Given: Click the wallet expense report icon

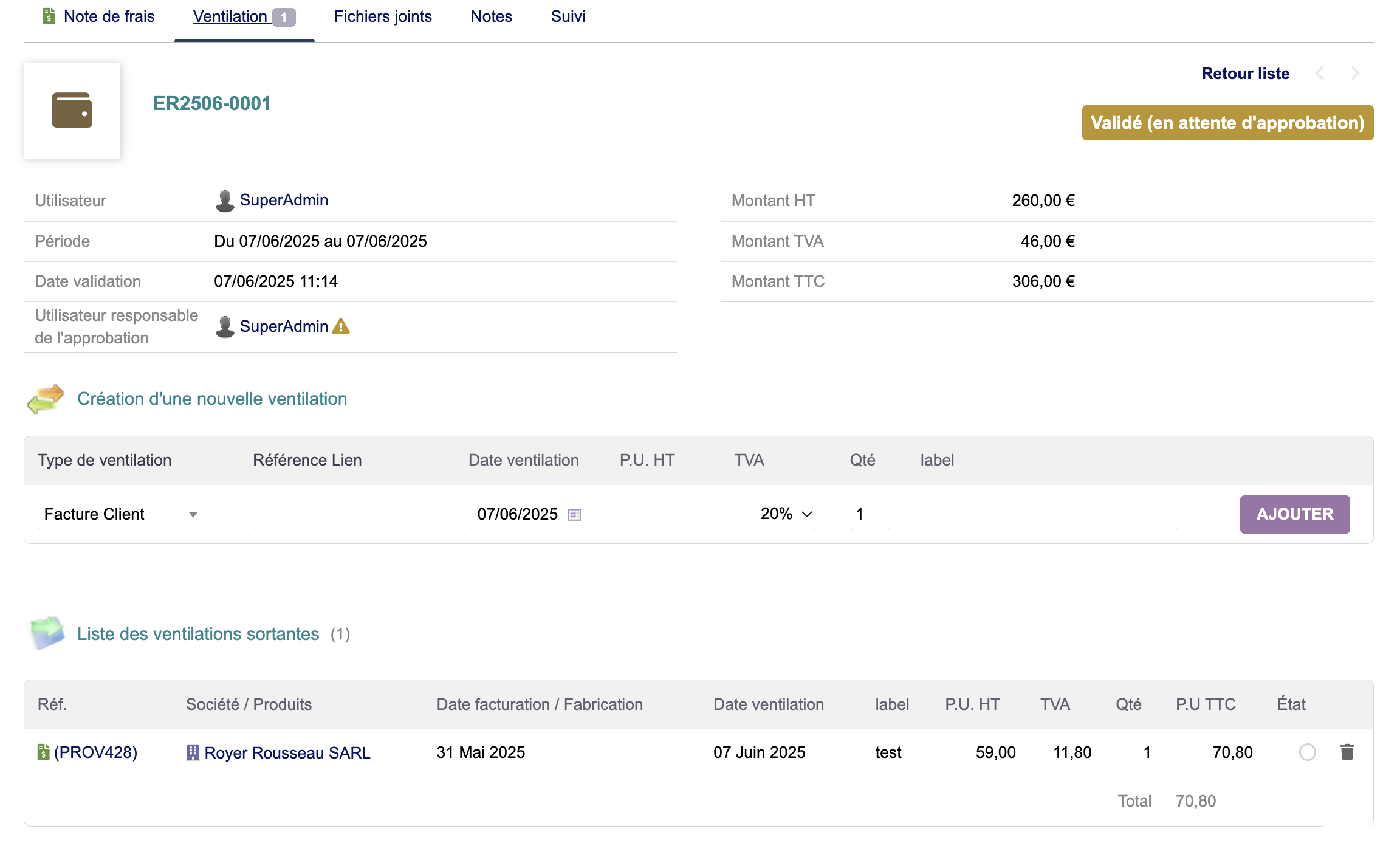Looking at the screenshot, I should click(x=72, y=110).
